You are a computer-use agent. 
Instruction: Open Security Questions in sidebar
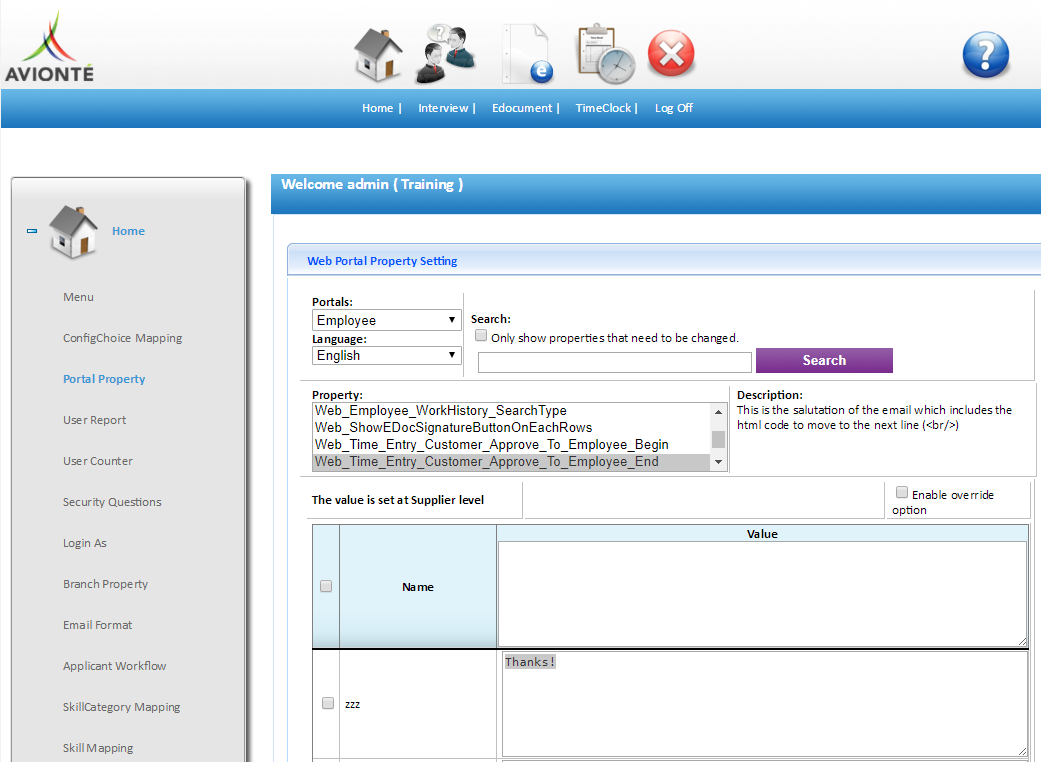112,502
